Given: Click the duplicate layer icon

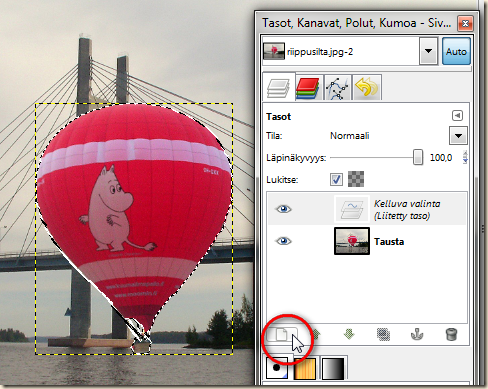Looking at the screenshot, I should [x=383, y=334].
